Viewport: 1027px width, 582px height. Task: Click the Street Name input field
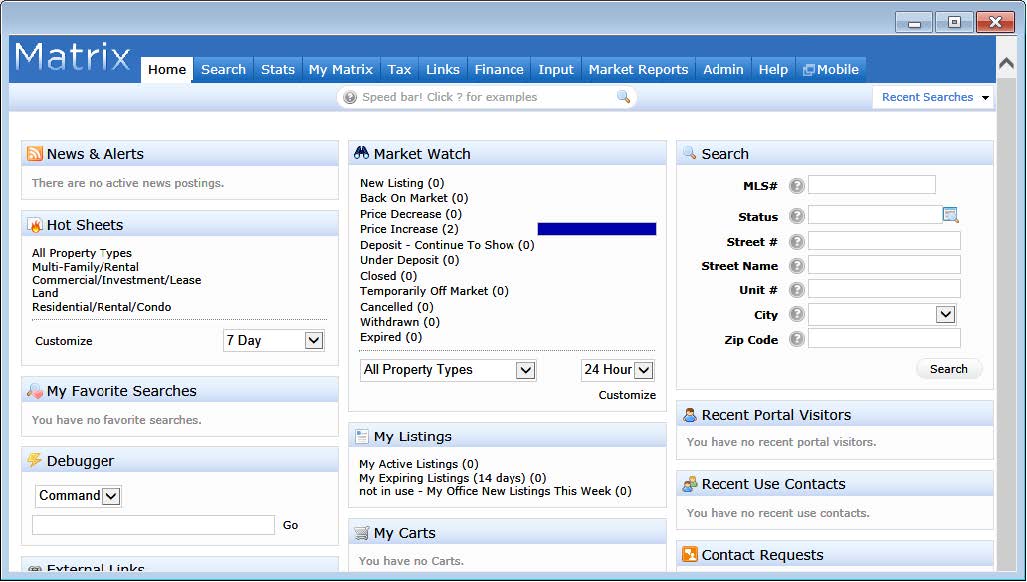tap(884, 264)
